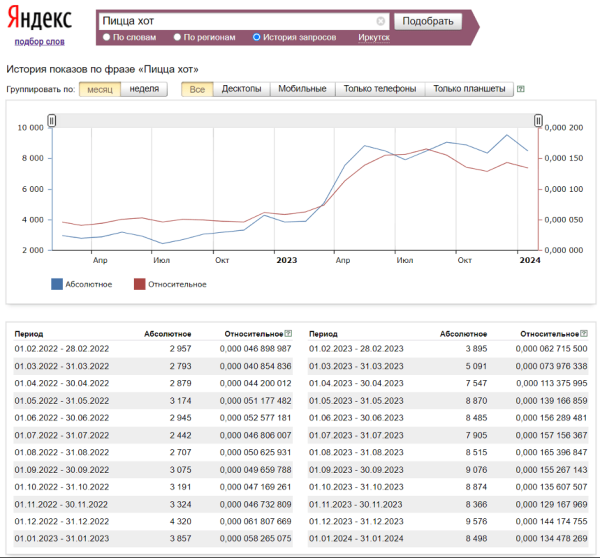Group the data by неделя

(x=144, y=89)
